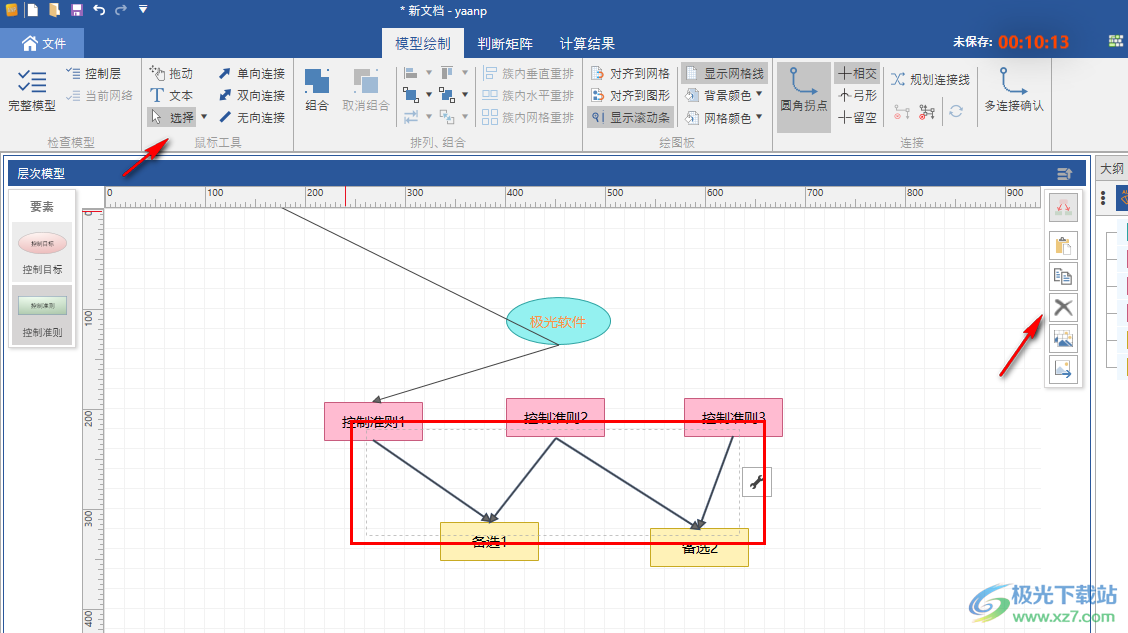
Task: Click the multi-node connection tree icon
Action: point(927,112)
